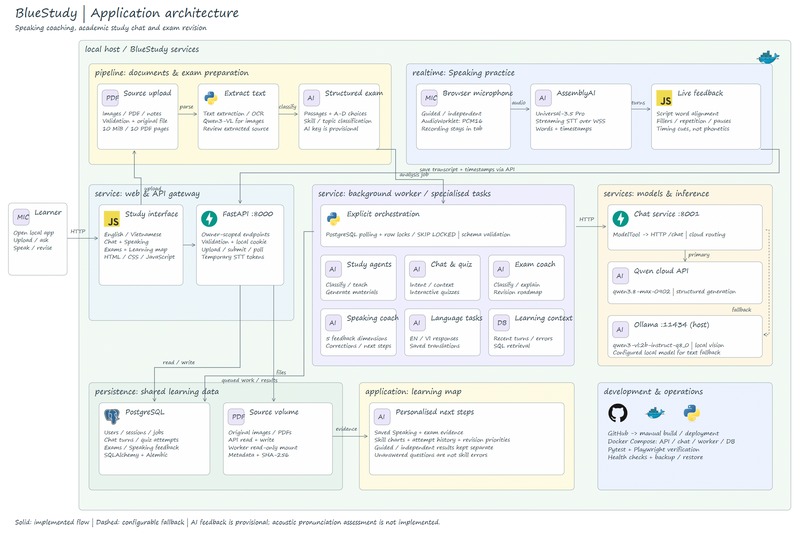Select the AI icon in Exam coach
Image resolution: width=806 pixels, height=537 pixels.
point(501,269)
